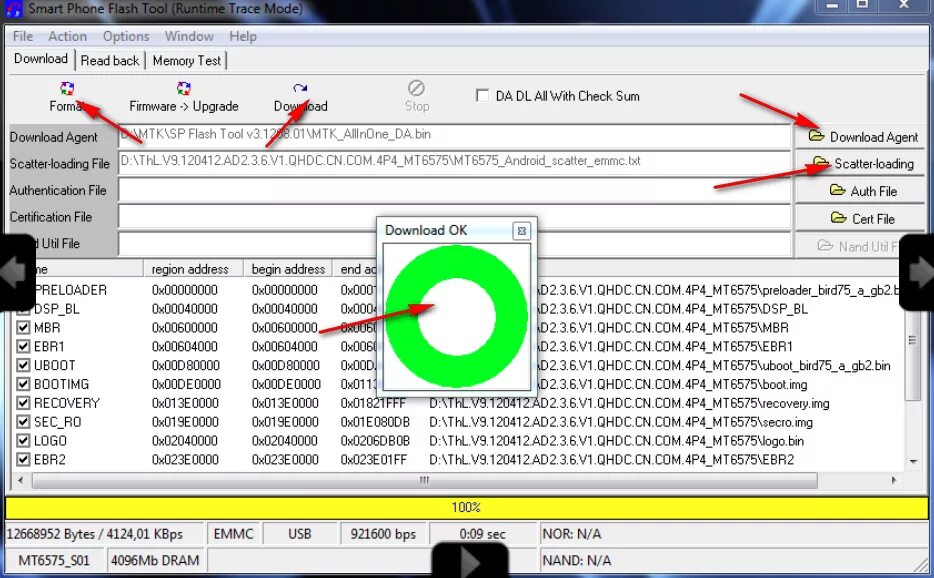The height and width of the screenshot is (578, 934).
Task: Uncheck the UBOOT partition checkbox
Action: (x=23, y=365)
